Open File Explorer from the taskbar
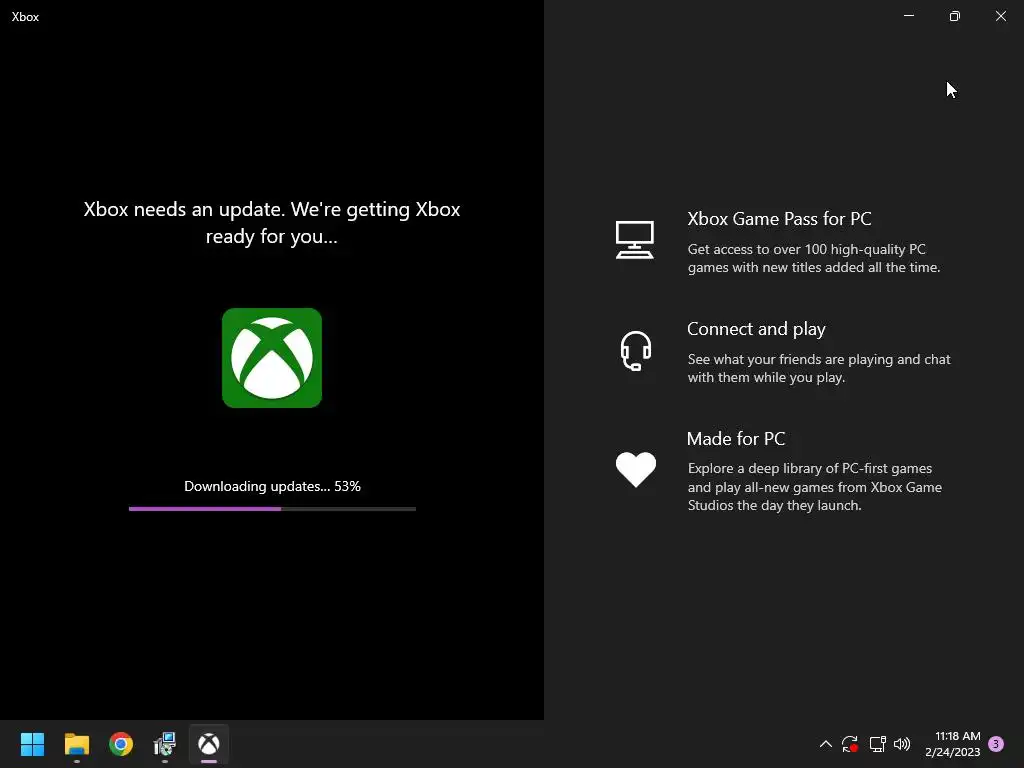1024x768 pixels. [76, 744]
